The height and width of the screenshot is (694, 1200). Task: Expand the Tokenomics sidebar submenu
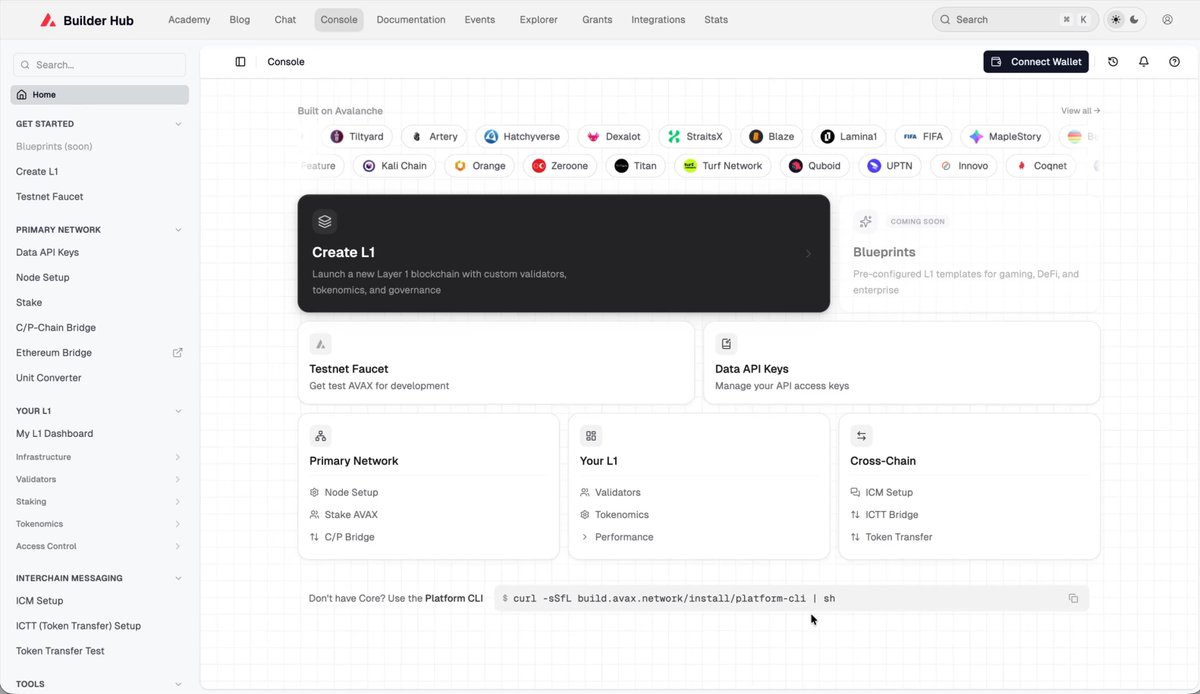tap(178, 524)
